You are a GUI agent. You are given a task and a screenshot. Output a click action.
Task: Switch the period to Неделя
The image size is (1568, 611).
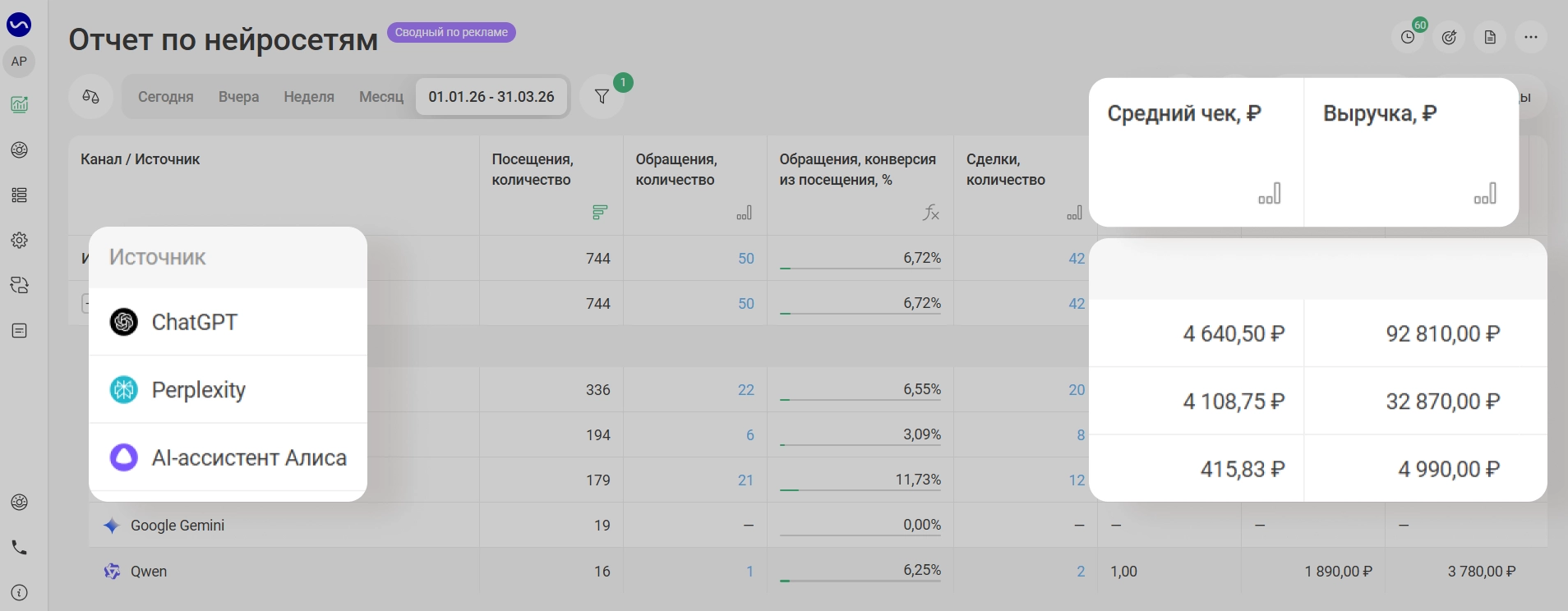point(309,97)
